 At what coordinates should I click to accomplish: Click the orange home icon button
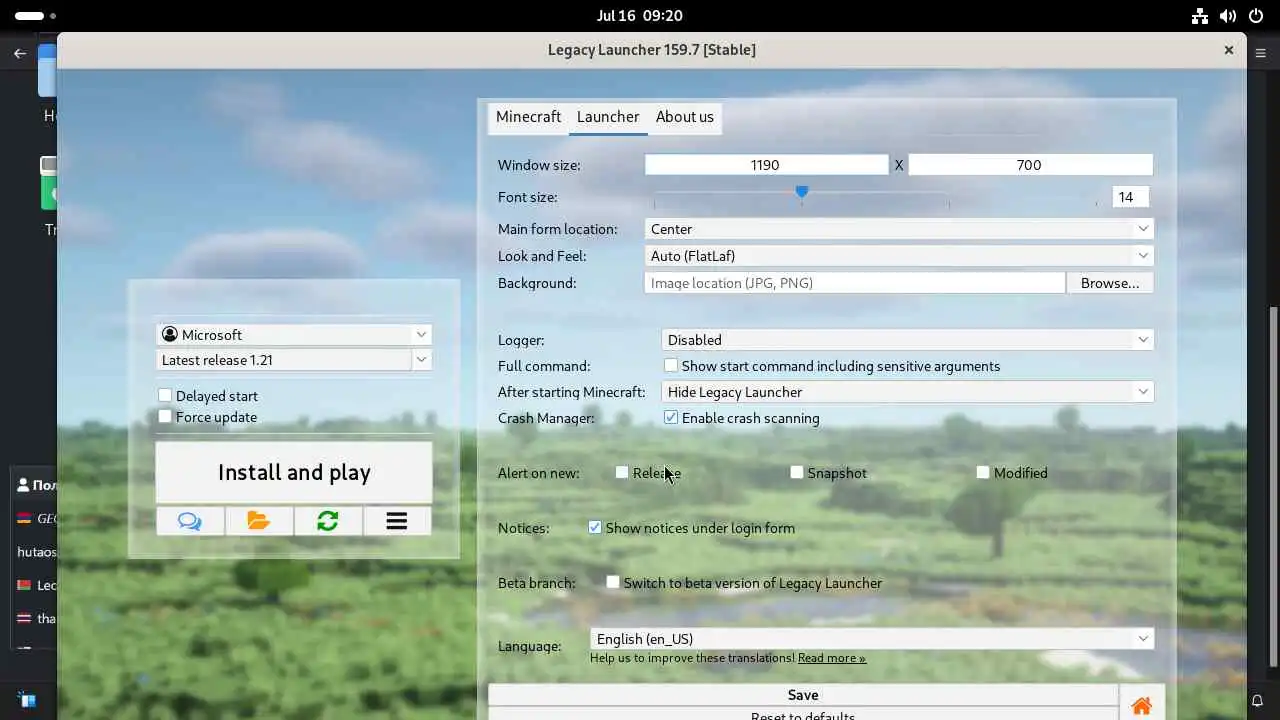pos(1141,705)
